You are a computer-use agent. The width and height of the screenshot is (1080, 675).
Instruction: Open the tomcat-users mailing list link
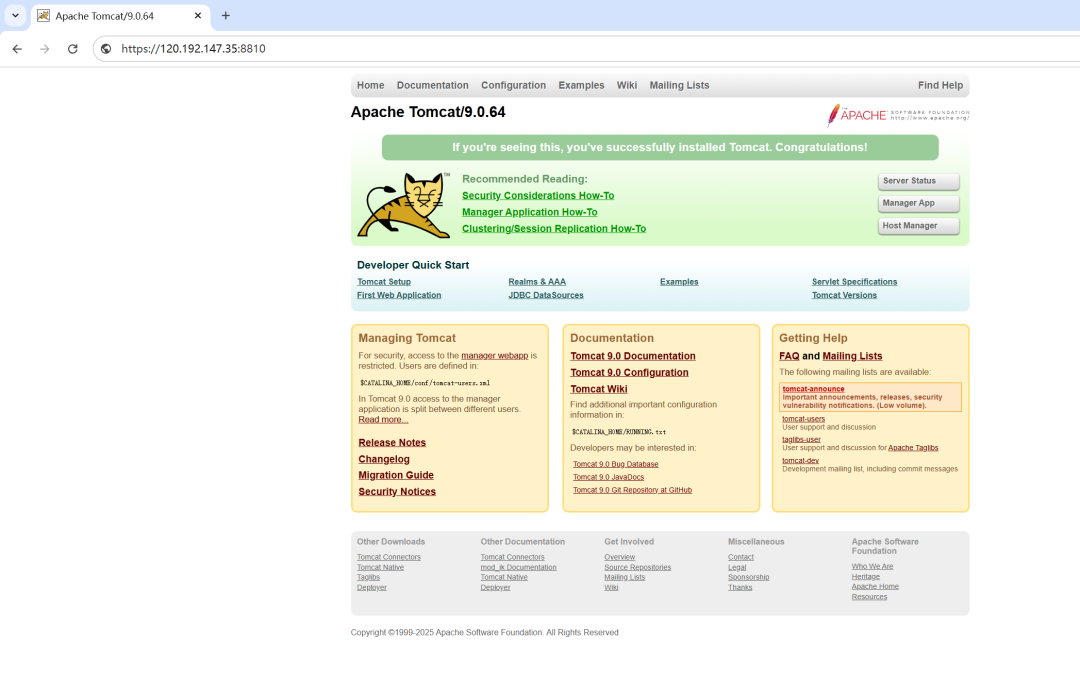803,419
